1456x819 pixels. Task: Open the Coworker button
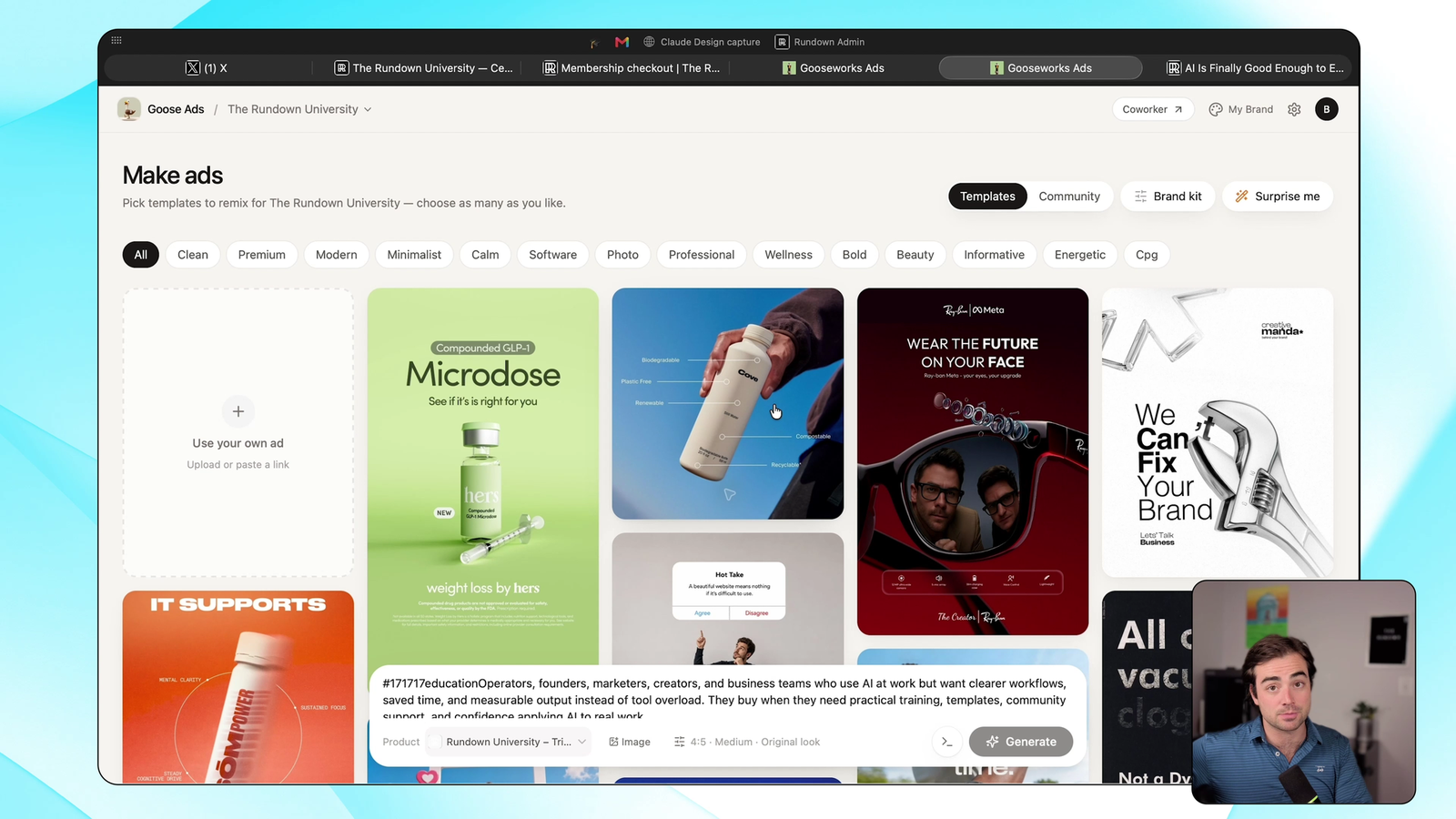point(1152,109)
